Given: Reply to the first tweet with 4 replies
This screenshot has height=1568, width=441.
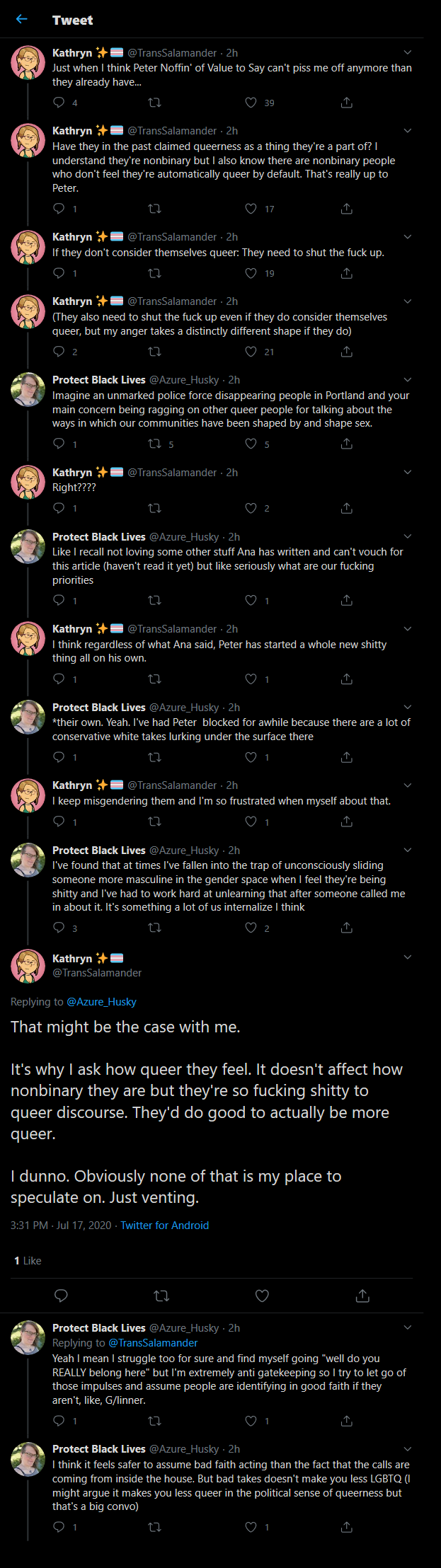Looking at the screenshot, I should click(59, 103).
